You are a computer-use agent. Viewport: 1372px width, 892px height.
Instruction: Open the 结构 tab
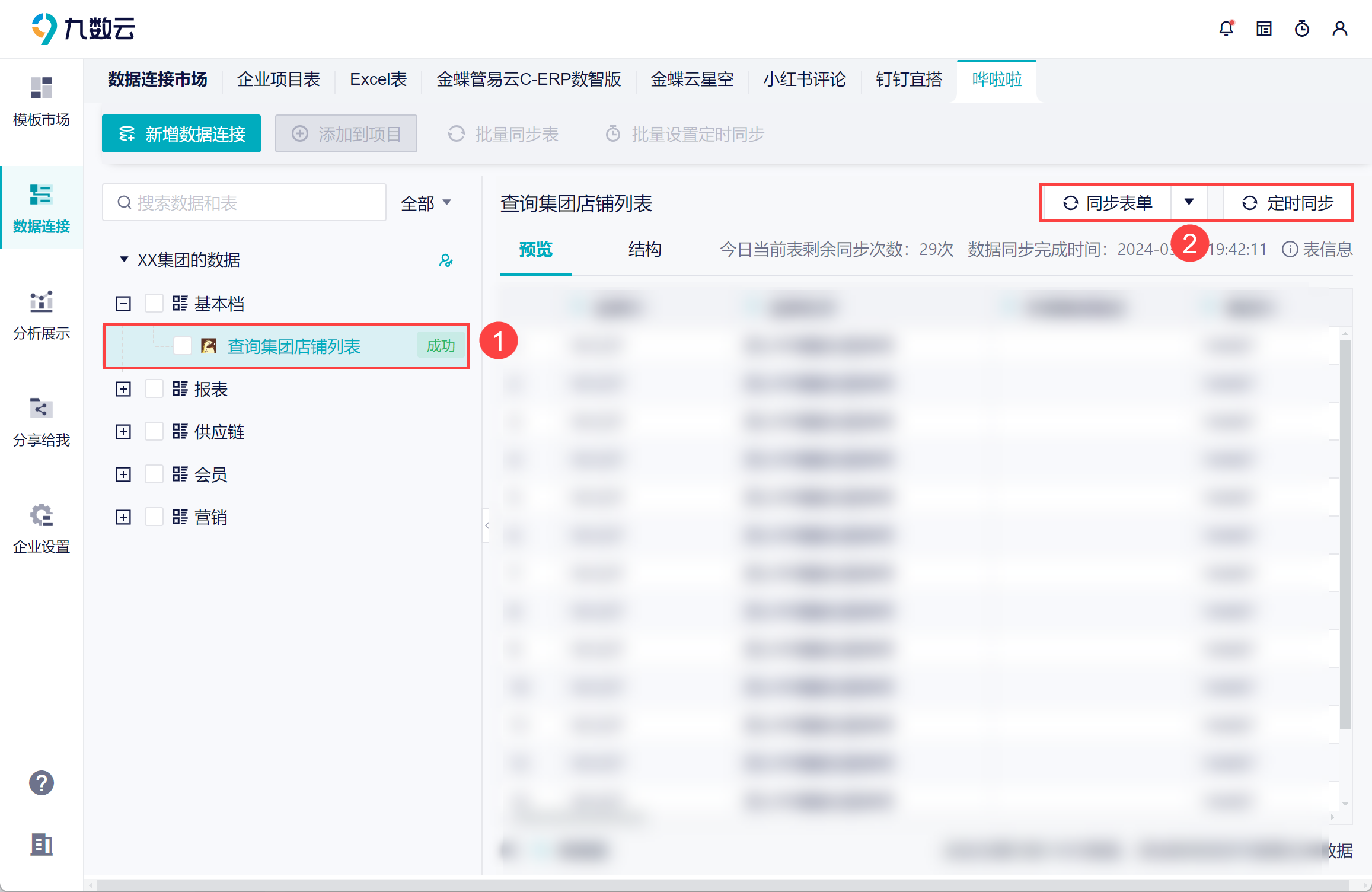coord(644,250)
